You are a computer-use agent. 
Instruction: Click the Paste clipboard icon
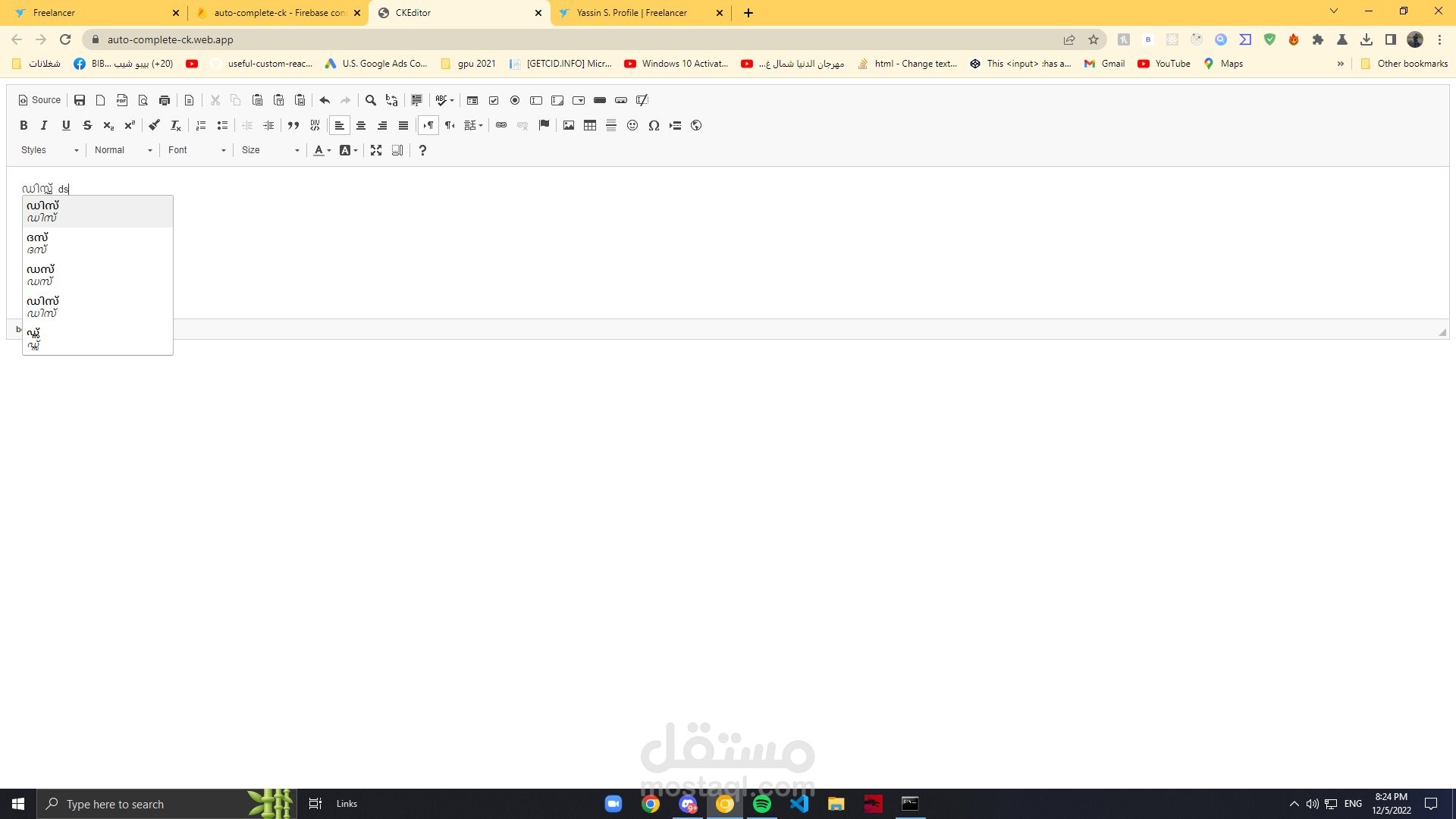(x=257, y=100)
